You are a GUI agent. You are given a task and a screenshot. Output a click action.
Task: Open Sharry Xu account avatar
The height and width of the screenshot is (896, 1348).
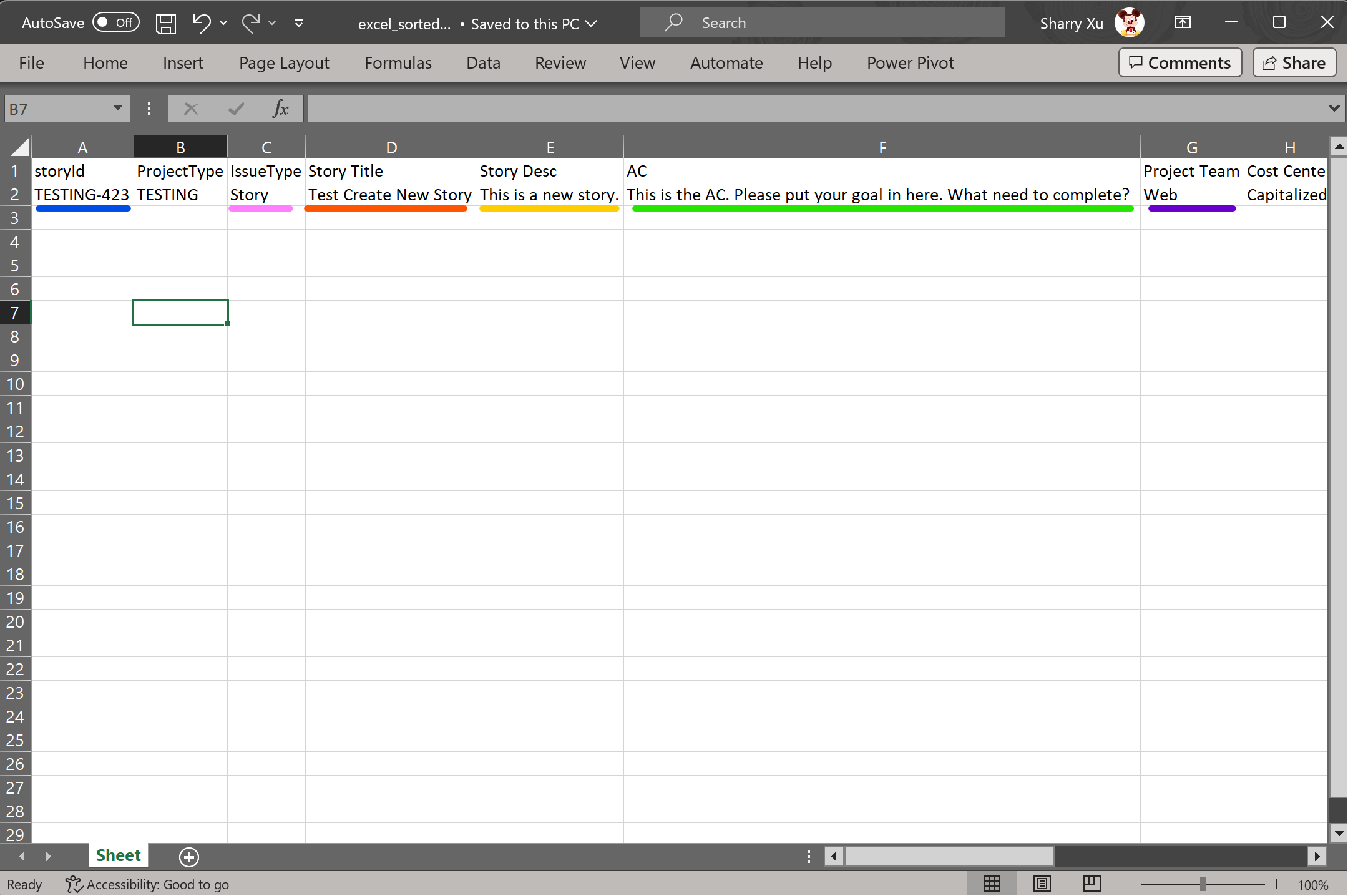click(x=1129, y=23)
